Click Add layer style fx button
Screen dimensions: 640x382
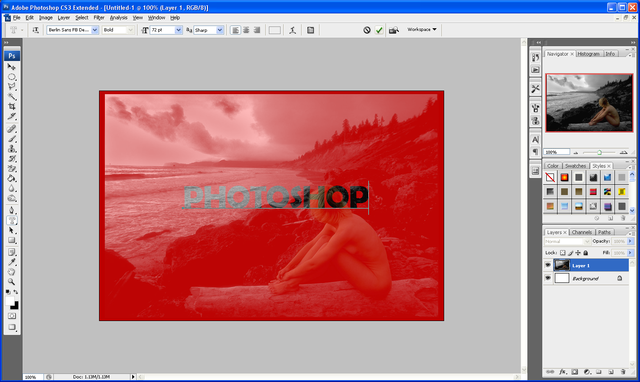pyautogui.click(x=562, y=372)
